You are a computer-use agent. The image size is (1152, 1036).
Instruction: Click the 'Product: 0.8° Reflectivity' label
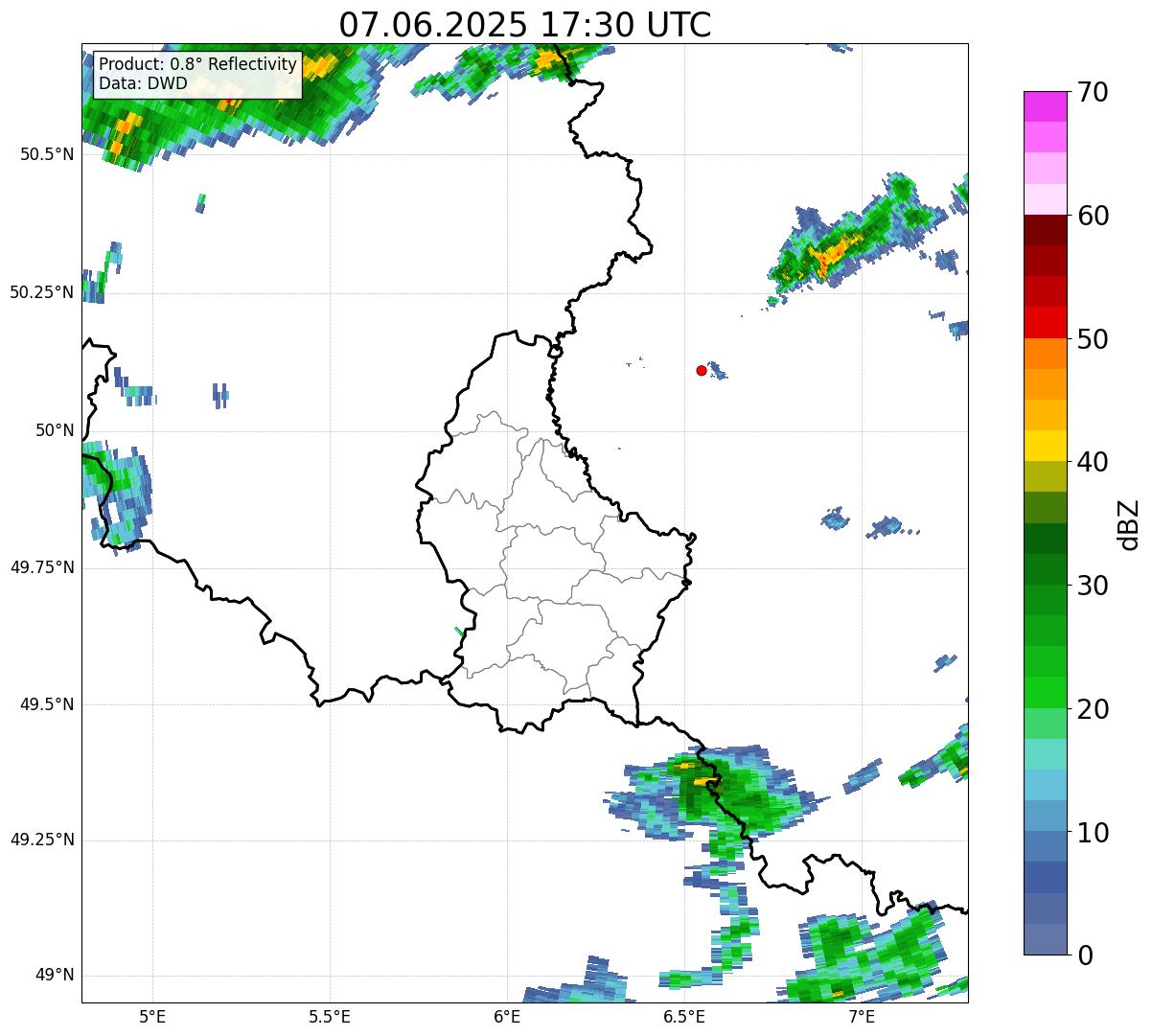click(198, 64)
